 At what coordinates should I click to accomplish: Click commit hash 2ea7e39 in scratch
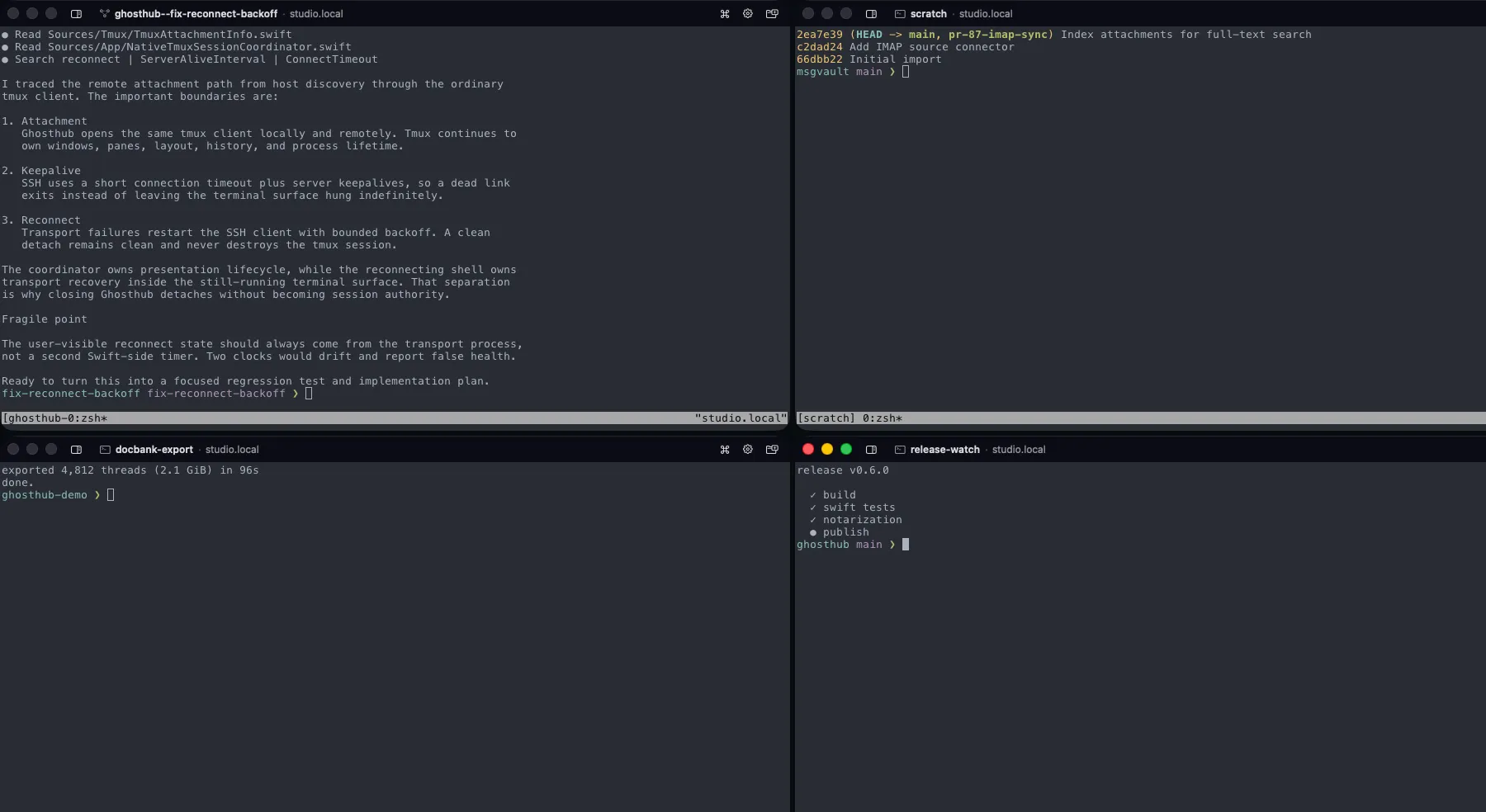(x=820, y=35)
